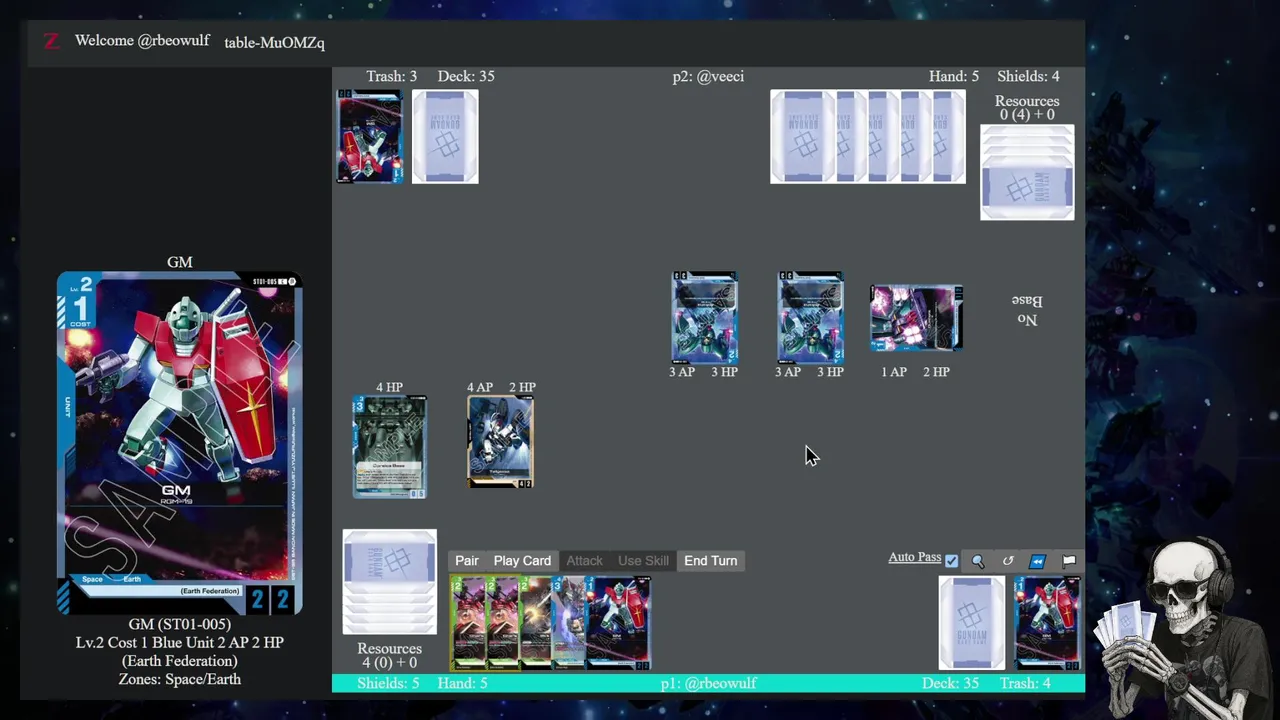Click the GM (ST01-005) card name text

(x=180, y=624)
